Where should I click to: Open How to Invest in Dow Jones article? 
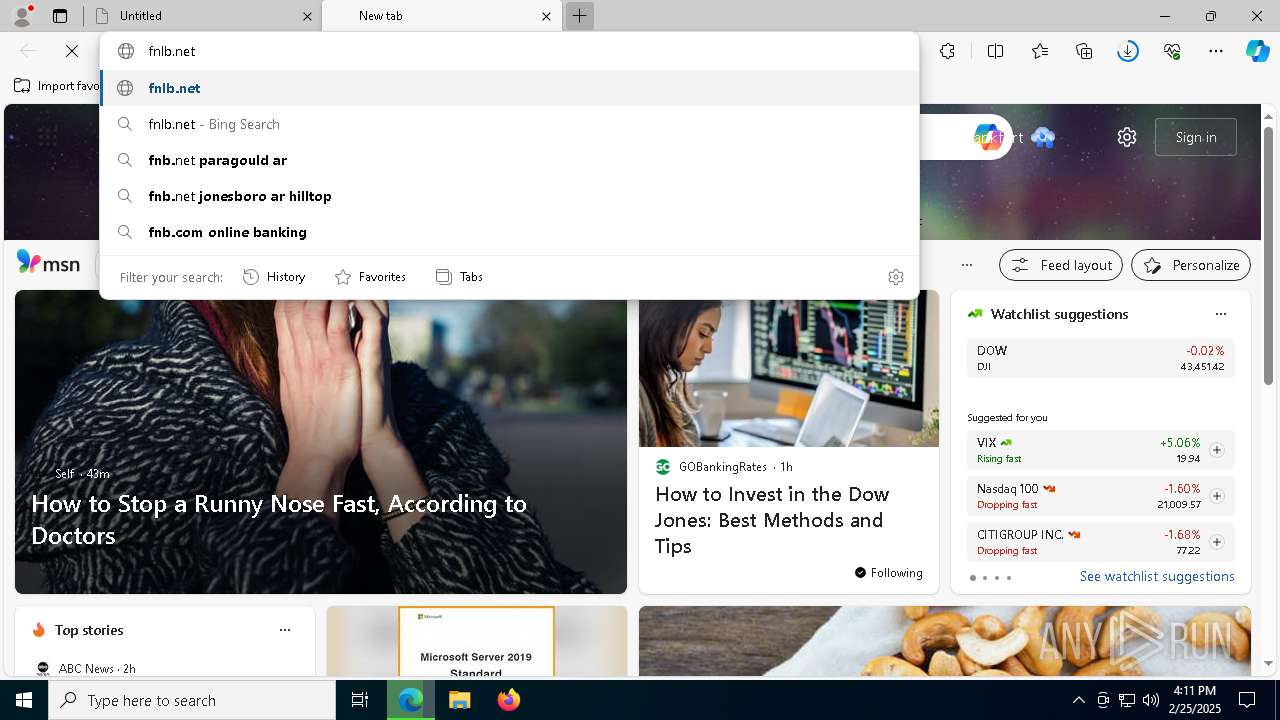(x=772, y=520)
